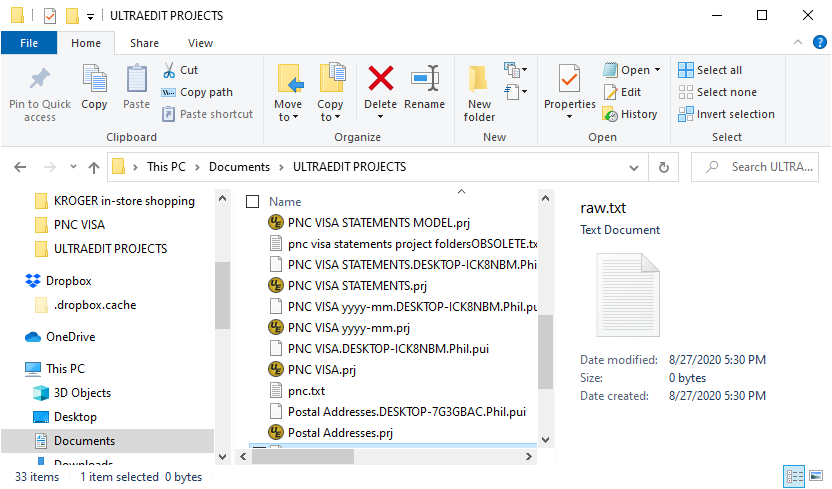
Task: Click the Search ULTRAEDIT PROJECTS field
Action: tap(755, 167)
